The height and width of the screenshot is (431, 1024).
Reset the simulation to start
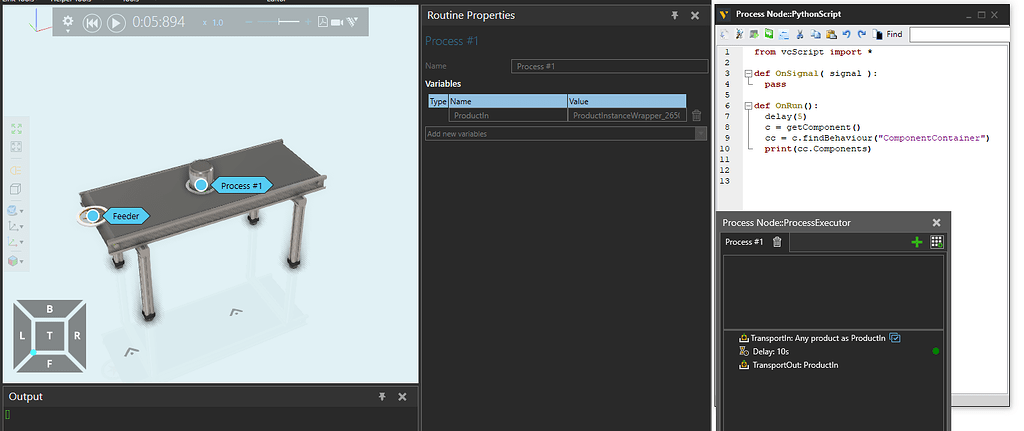coord(92,23)
